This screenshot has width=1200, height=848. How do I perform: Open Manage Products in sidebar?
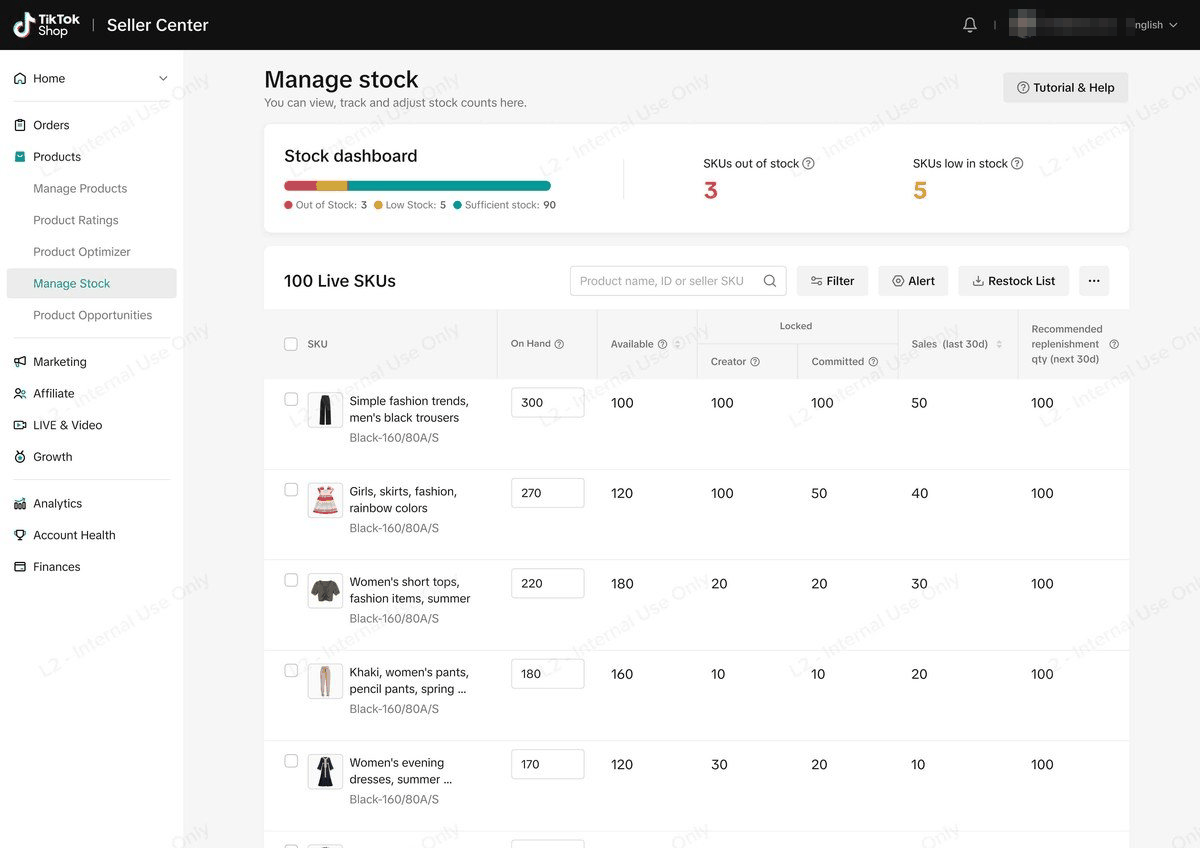80,188
